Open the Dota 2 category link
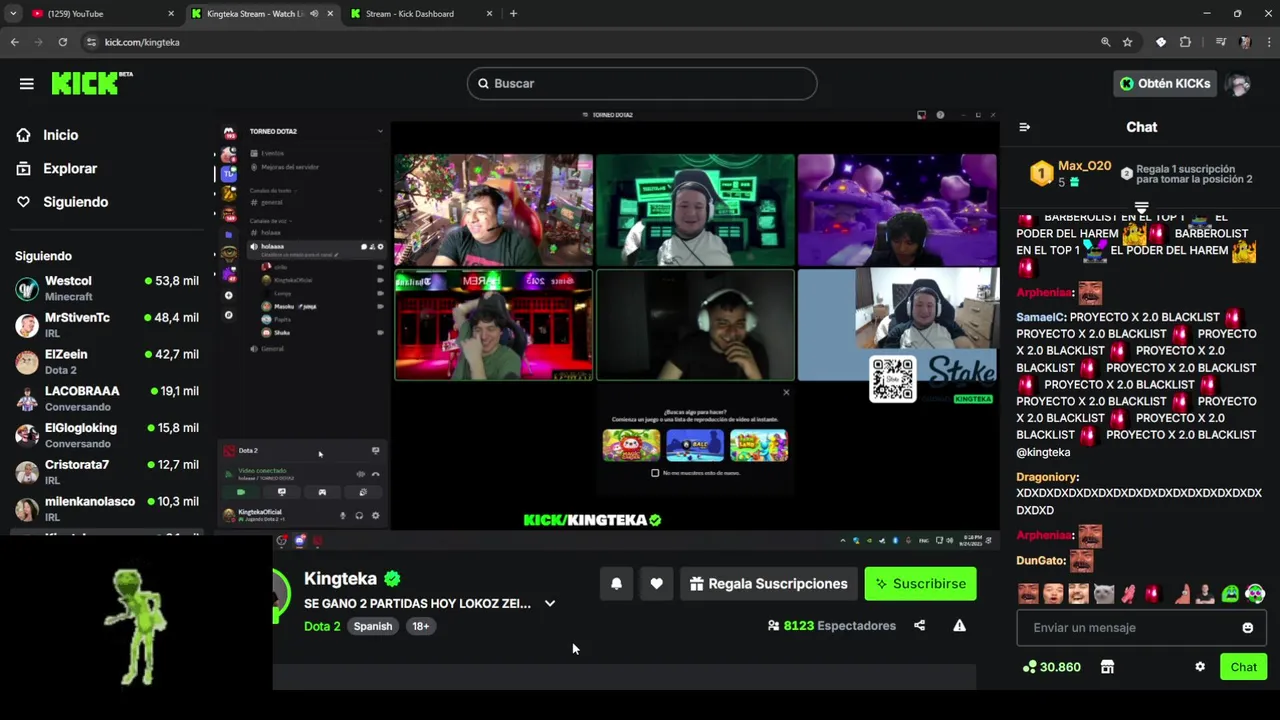1280x720 pixels. (x=322, y=626)
